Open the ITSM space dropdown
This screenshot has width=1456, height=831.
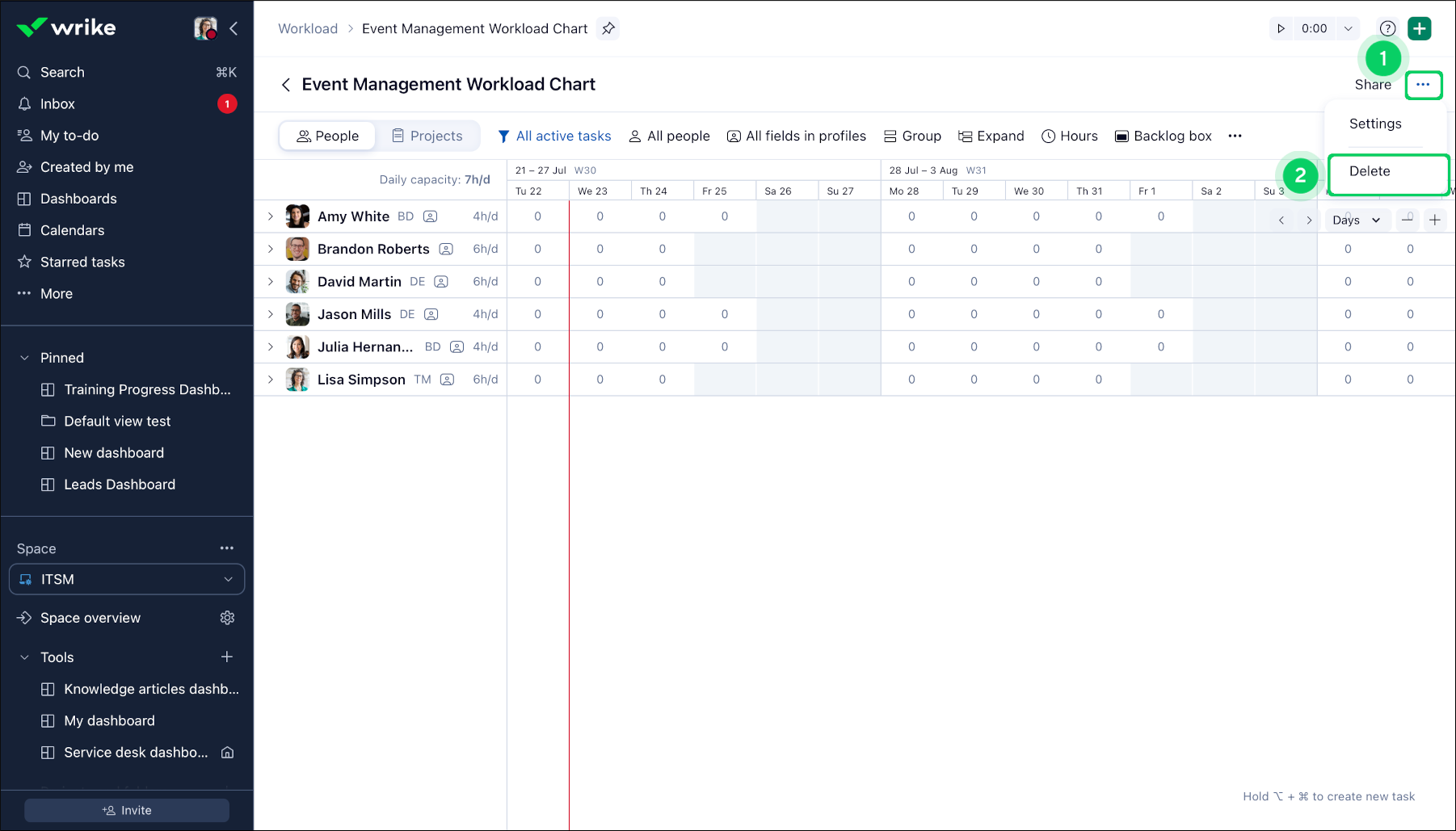[127, 579]
